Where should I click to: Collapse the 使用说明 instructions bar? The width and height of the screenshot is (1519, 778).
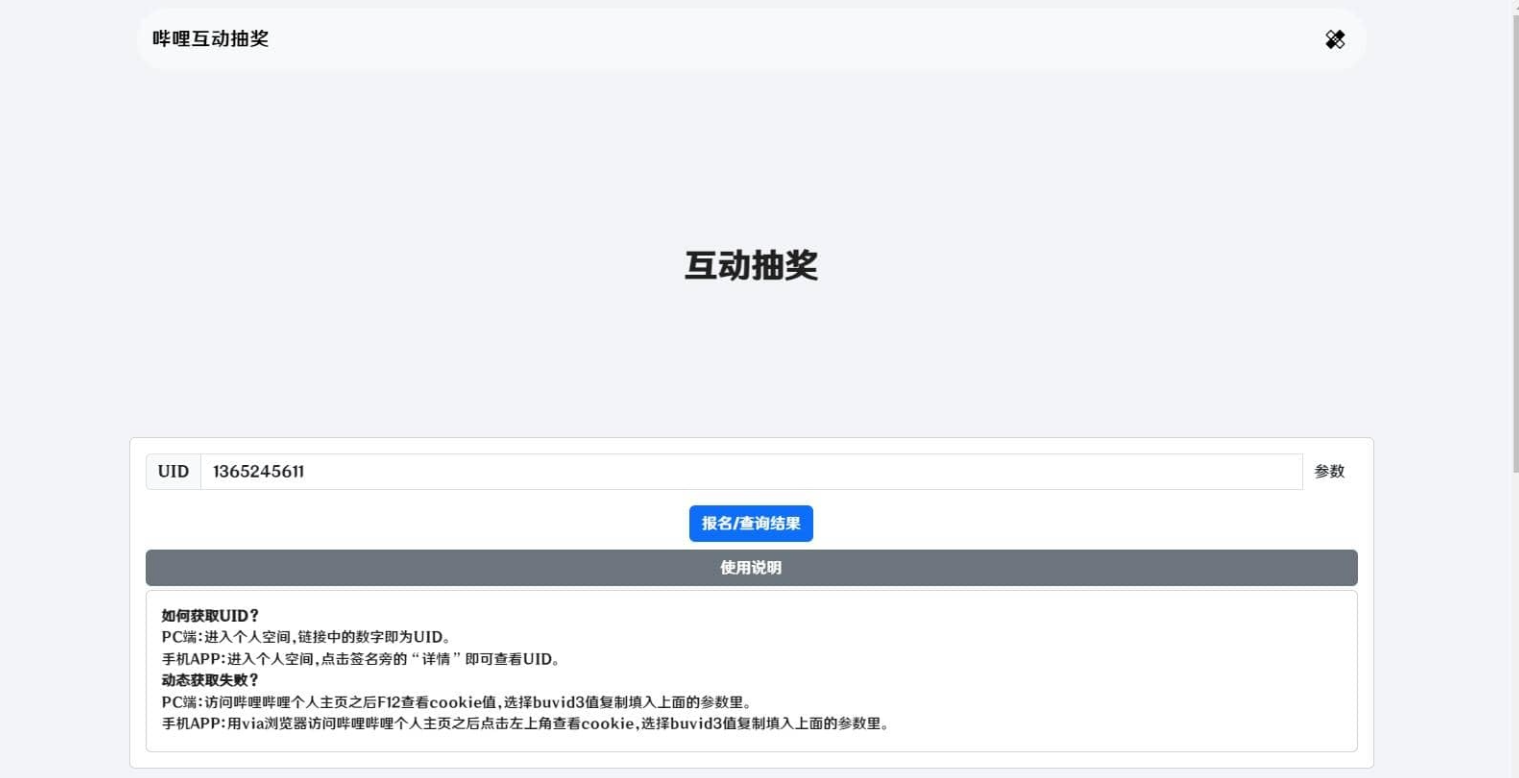pyautogui.click(x=751, y=568)
